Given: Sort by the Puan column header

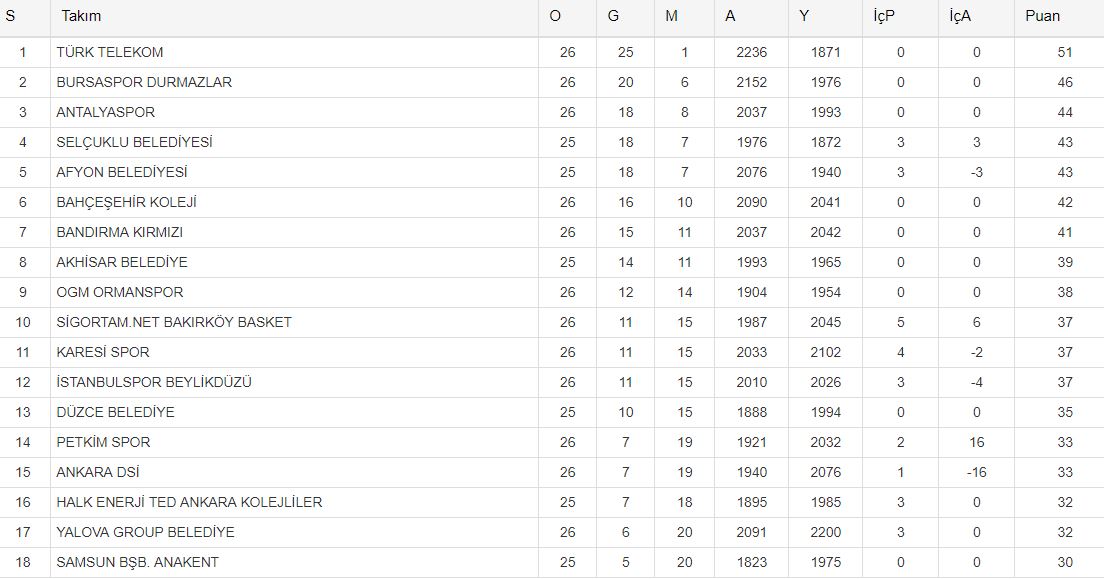Looking at the screenshot, I should (x=1042, y=16).
